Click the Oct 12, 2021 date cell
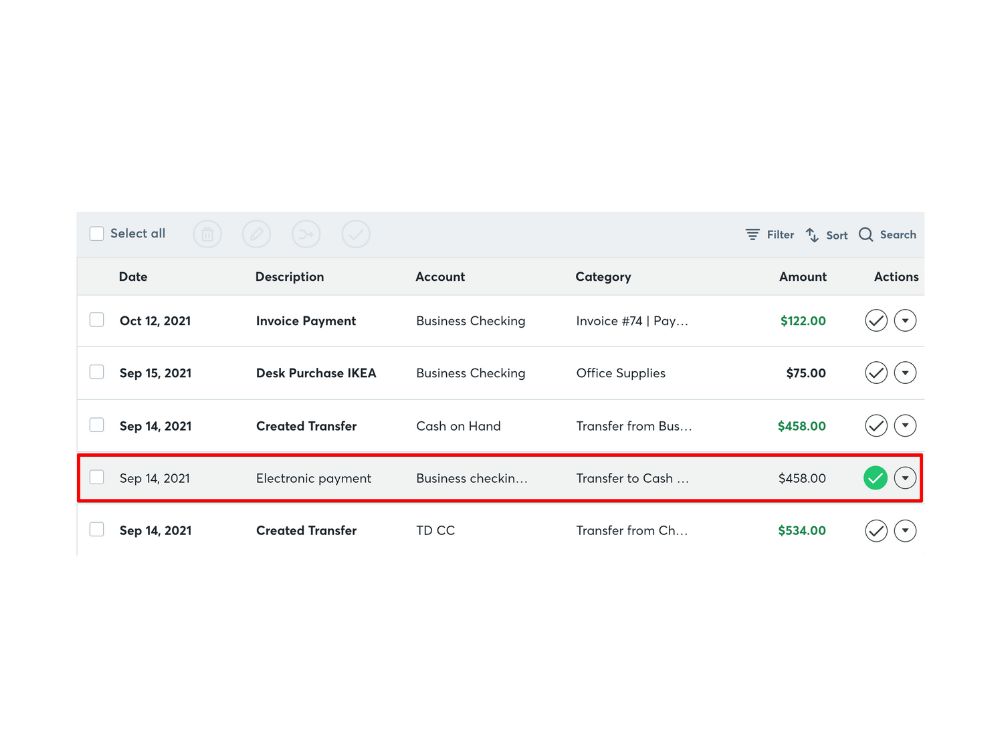Viewport: 1000px width, 750px height. 155,321
